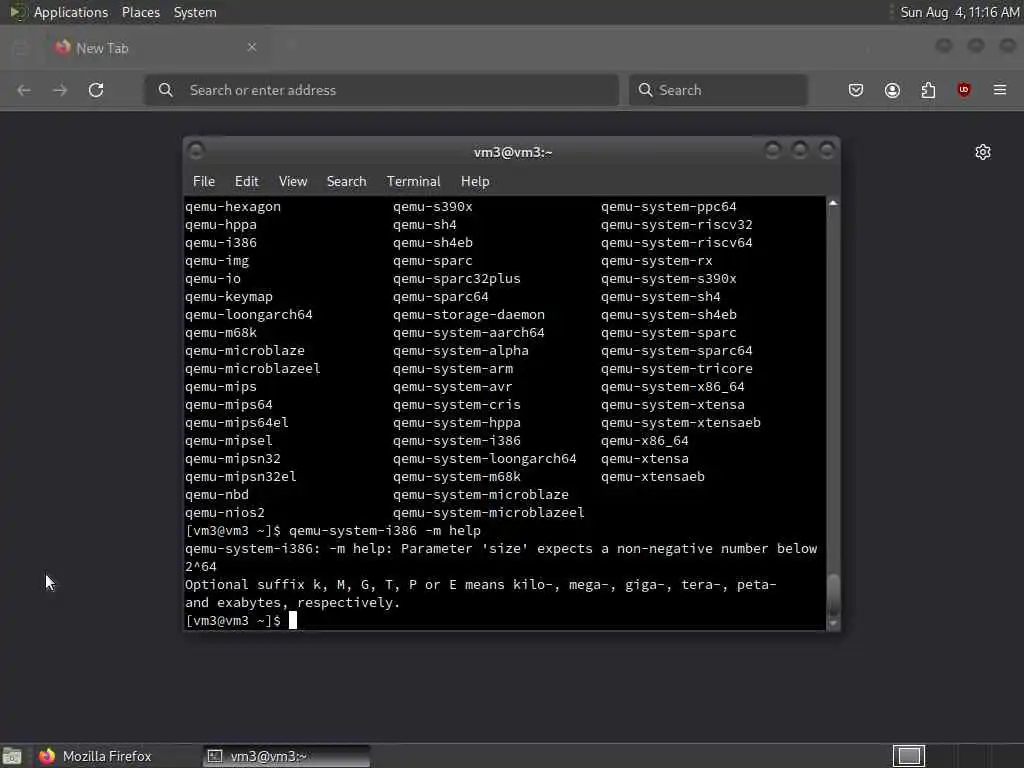Image resolution: width=1024 pixels, height=768 pixels.
Task: Reload the page in Firefox
Action: click(96, 90)
